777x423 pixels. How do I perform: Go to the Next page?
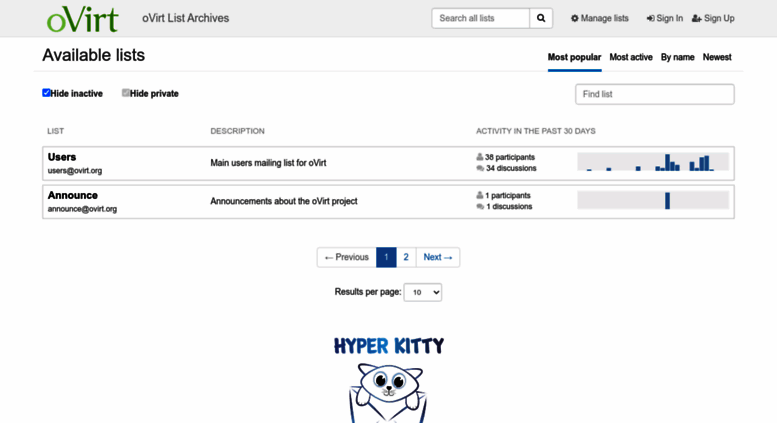pyautogui.click(x=438, y=258)
